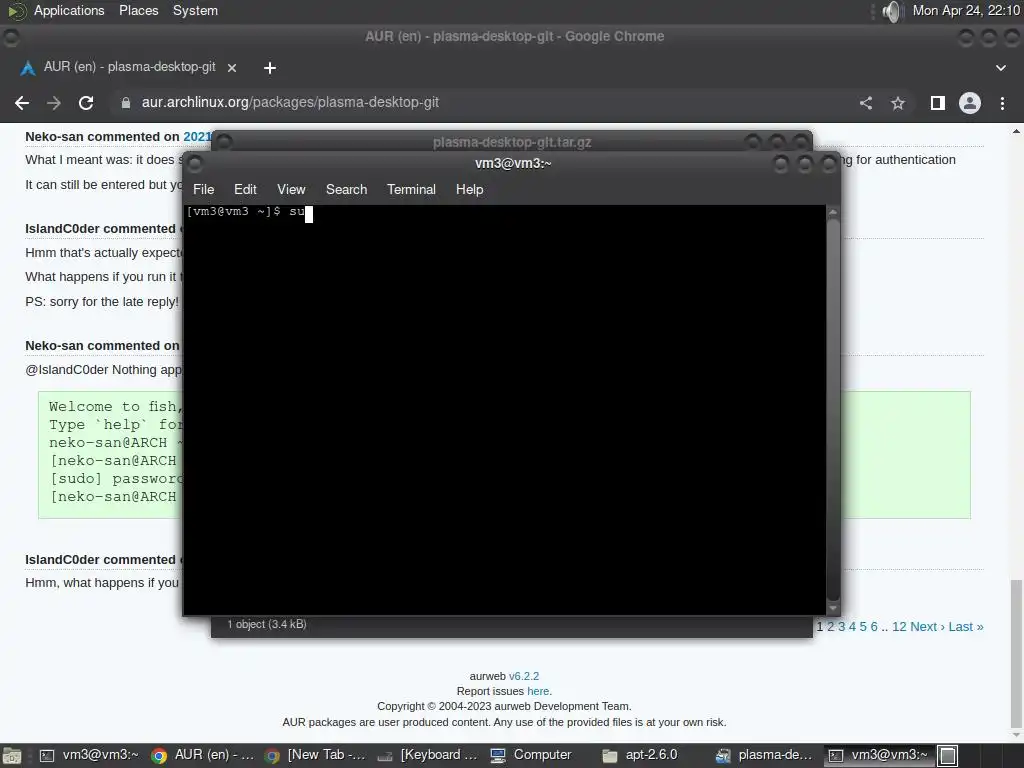
Task: Switch to plasma-de... taskbar window
Action: (764, 756)
